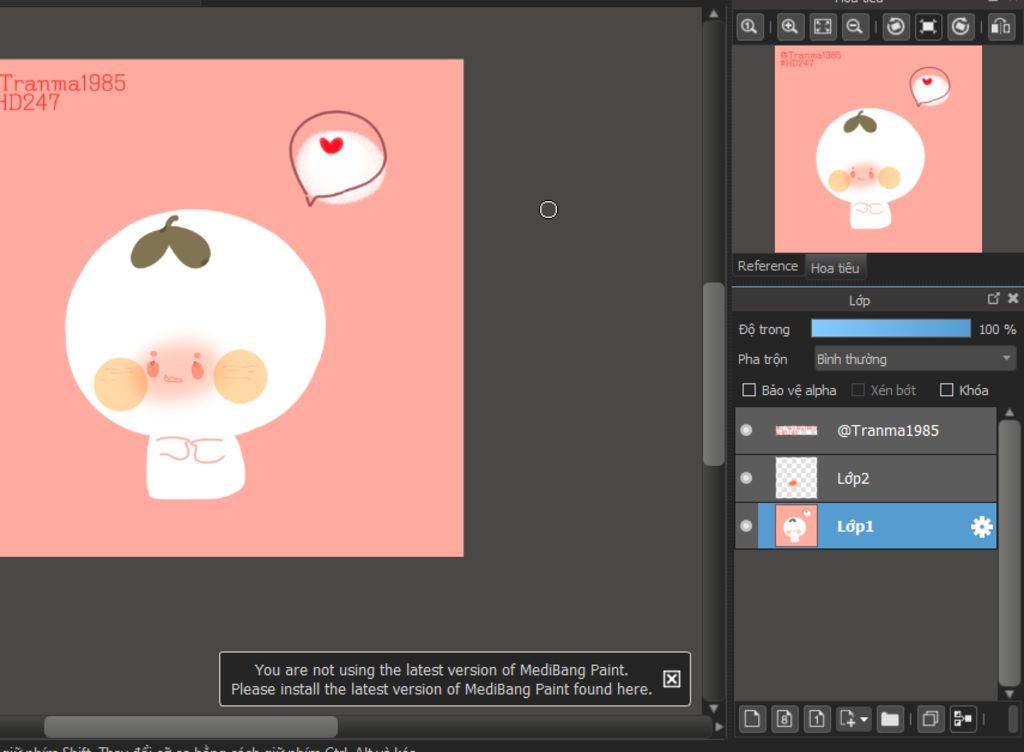
Task: Click the Lớp1 layer thumbnail
Action: (796, 526)
